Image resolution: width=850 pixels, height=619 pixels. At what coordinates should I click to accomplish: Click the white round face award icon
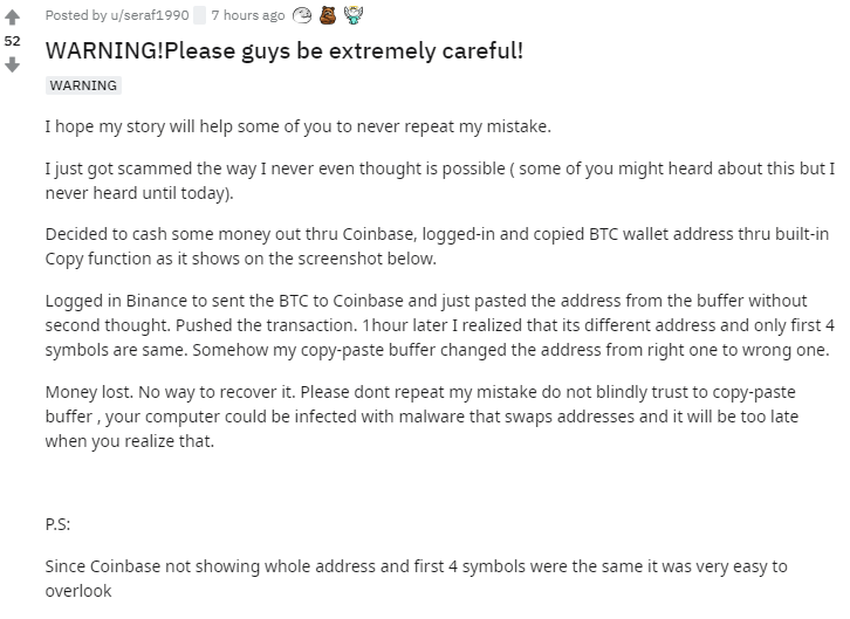[x=302, y=16]
